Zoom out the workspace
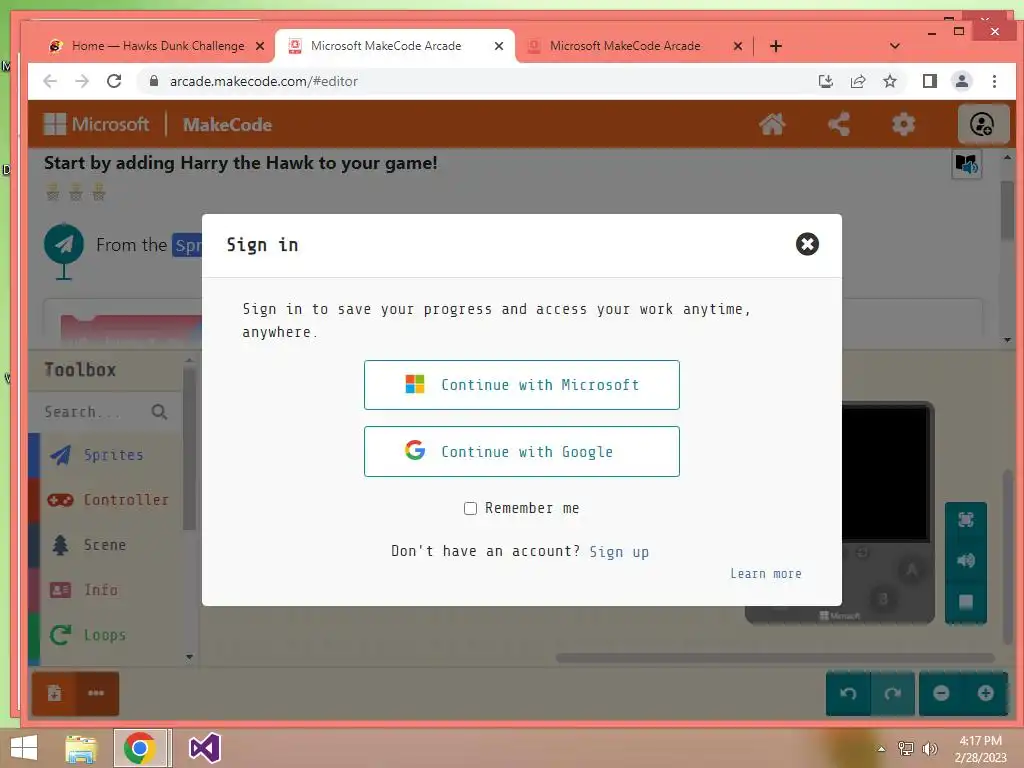 pyautogui.click(x=941, y=694)
